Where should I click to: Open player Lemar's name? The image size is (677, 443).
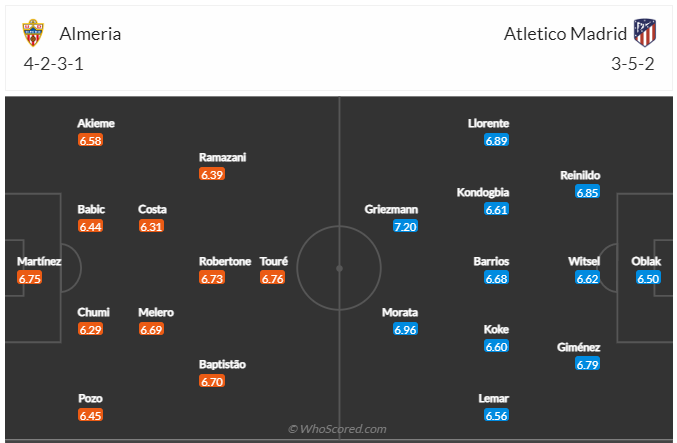coord(494,398)
